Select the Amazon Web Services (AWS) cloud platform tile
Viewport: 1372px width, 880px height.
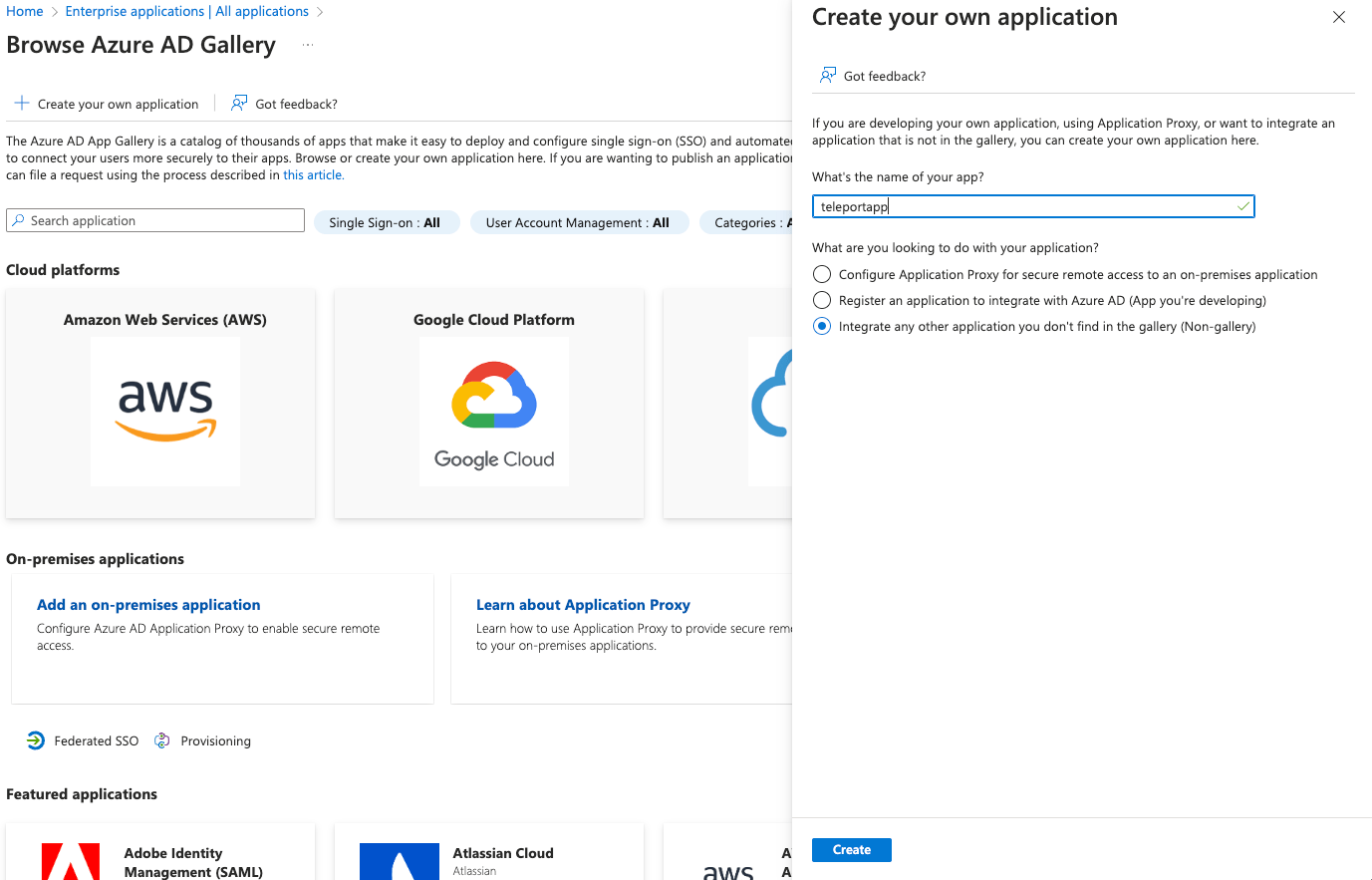click(x=164, y=404)
